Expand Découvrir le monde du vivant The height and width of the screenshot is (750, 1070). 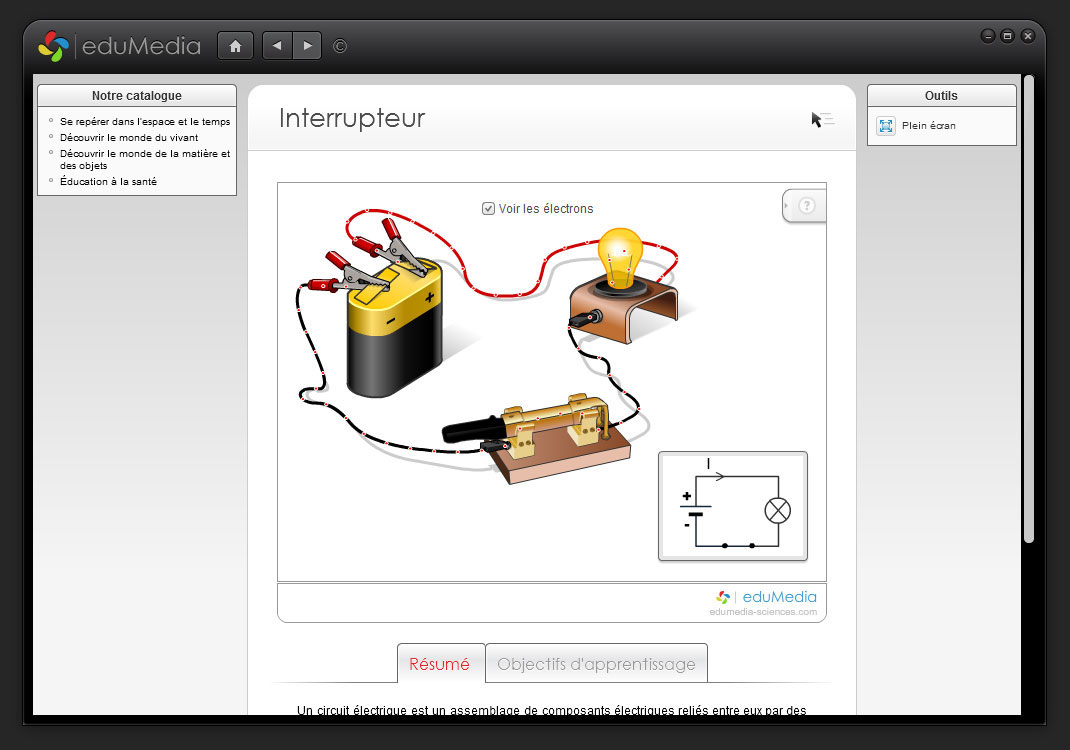129,137
